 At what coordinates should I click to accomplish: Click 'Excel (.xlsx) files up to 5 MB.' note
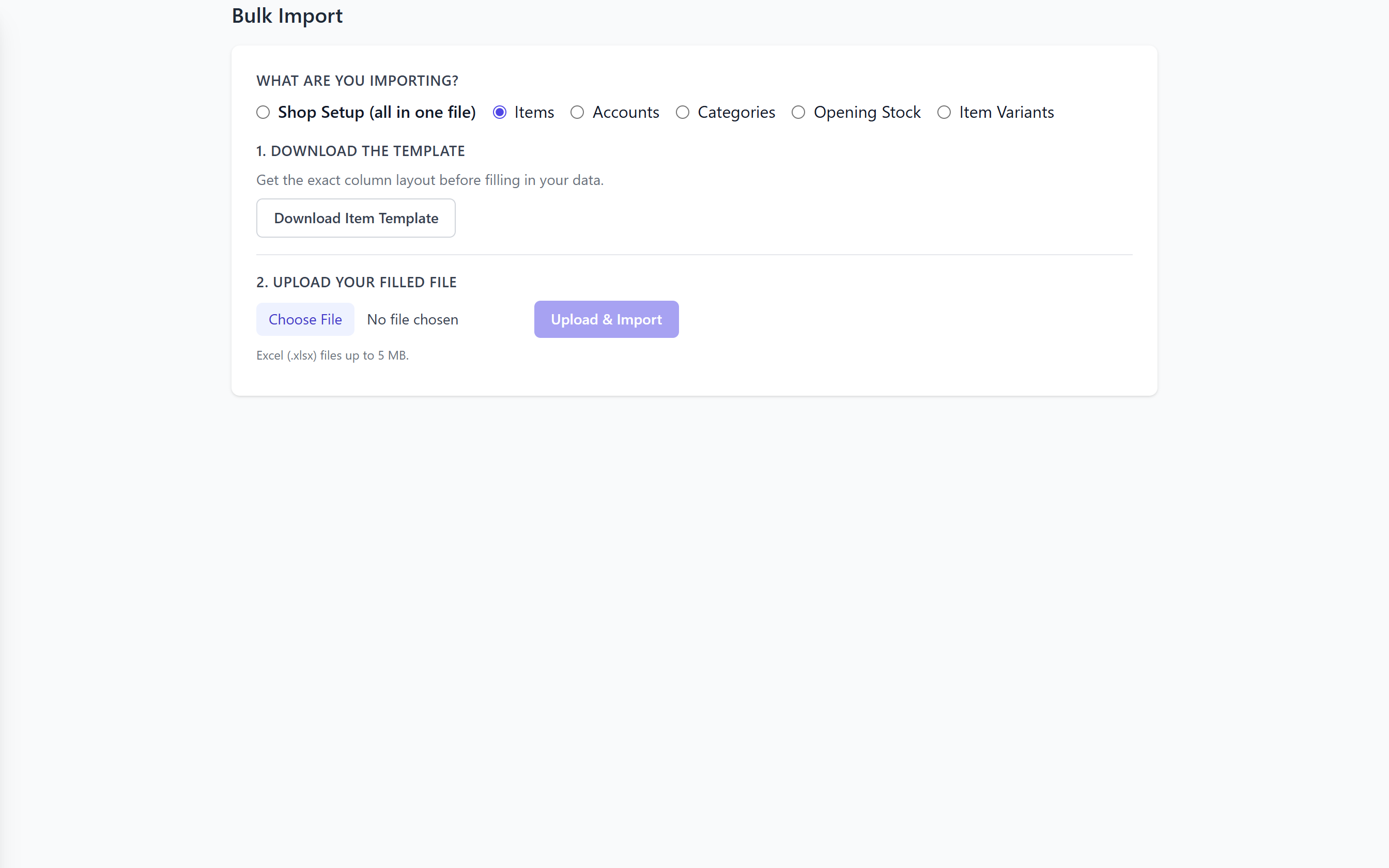click(332, 355)
